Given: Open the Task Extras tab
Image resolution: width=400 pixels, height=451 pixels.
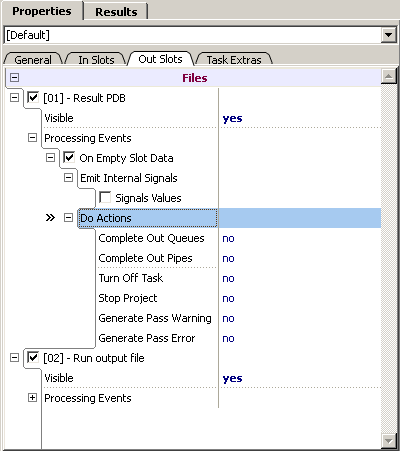Looking at the screenshot, I should click(x=234, y=60).
